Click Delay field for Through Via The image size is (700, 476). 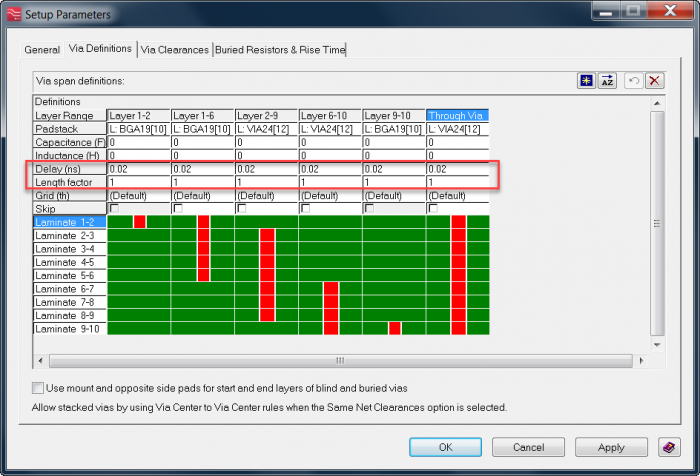click(458, 169)
